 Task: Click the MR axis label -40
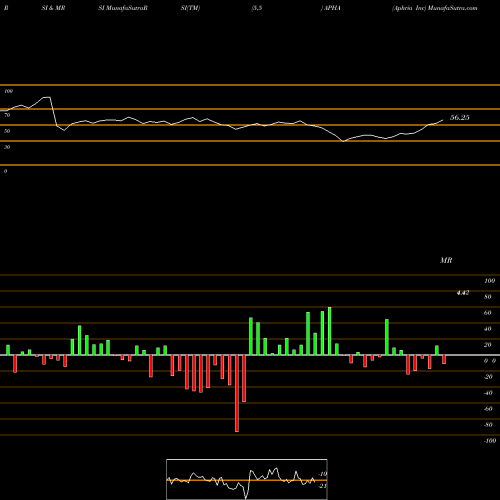pos(488,393)
